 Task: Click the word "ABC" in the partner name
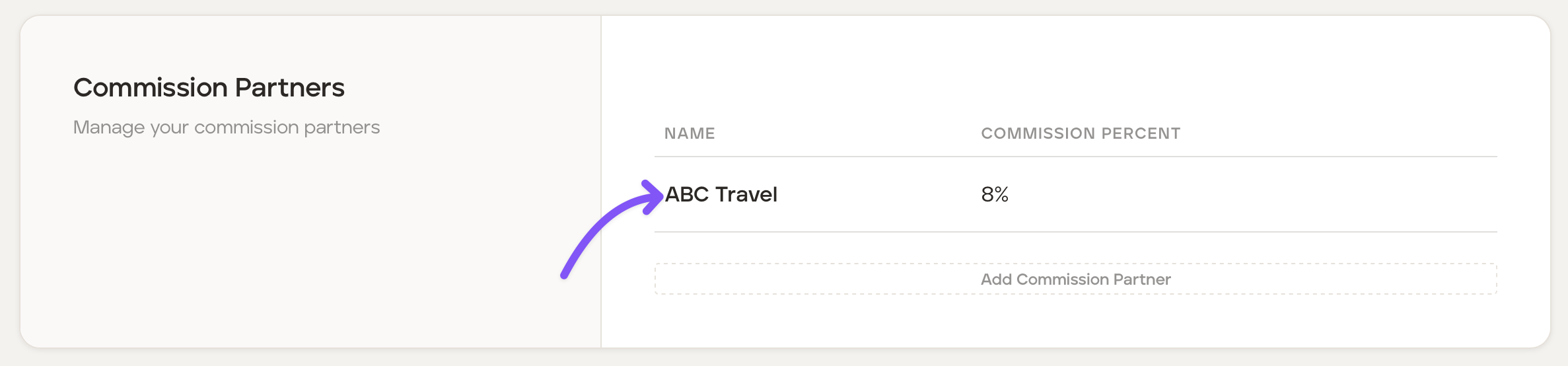[x=687, y=194]
